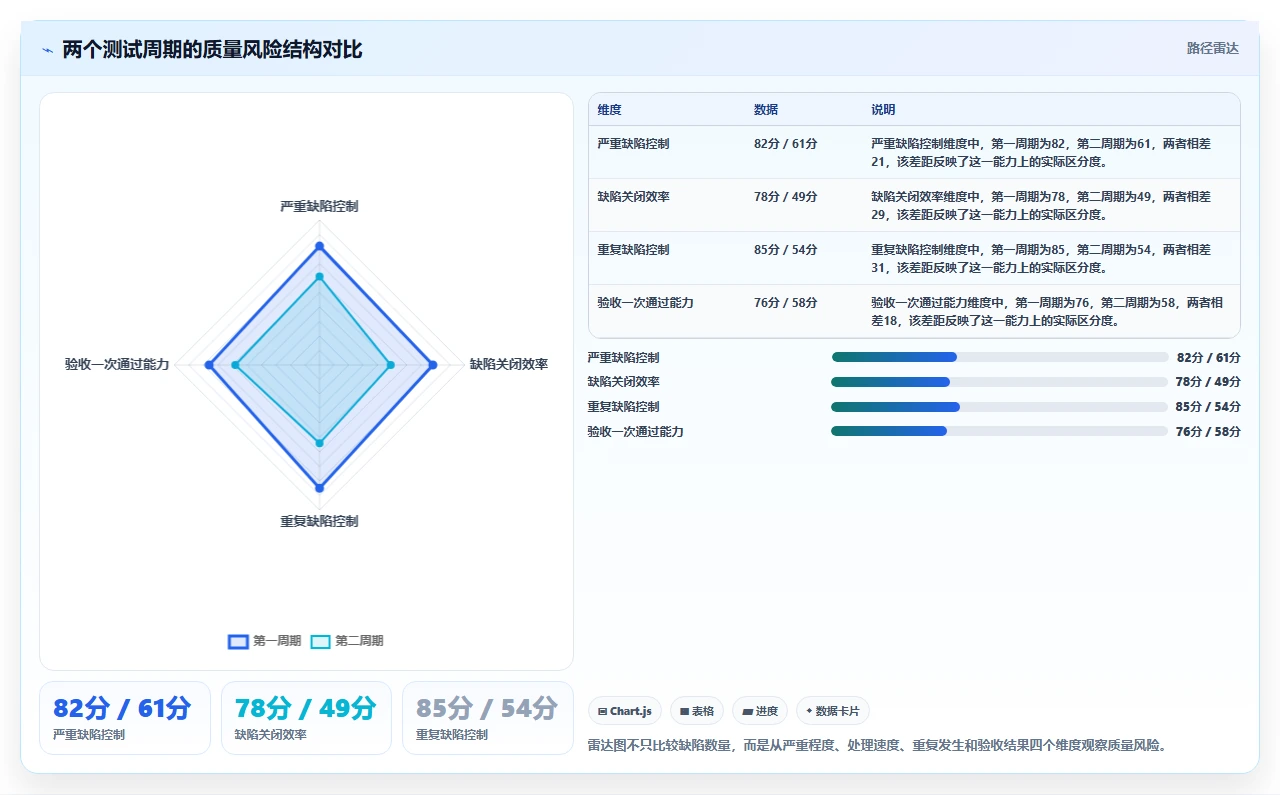Click table cell 重复缺陷控制
Viewport: 1280px width, 795px height.
(x=633, y=250)
